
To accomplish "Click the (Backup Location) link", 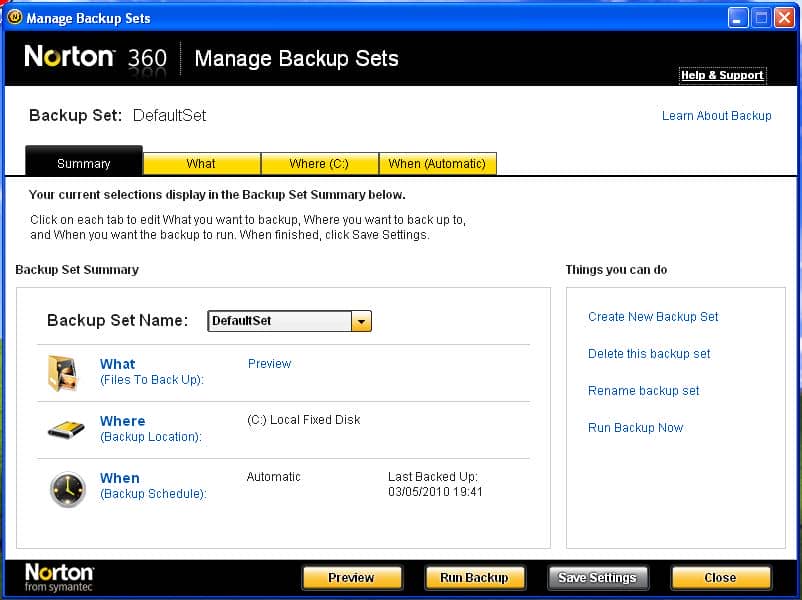I will (151, 437).
